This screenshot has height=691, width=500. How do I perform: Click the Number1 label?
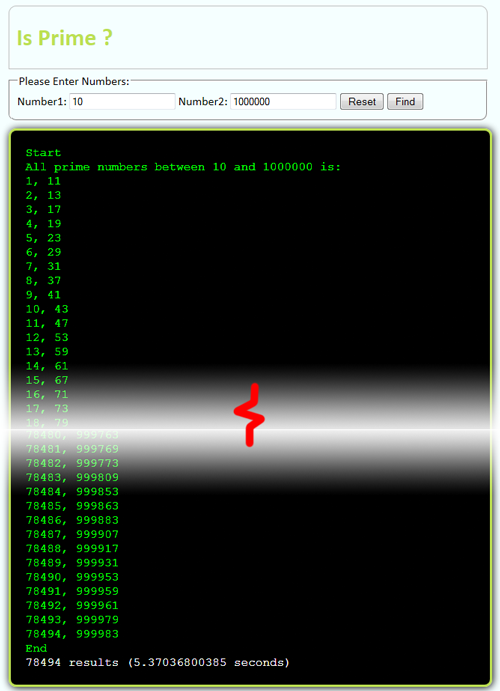(42, 102)
